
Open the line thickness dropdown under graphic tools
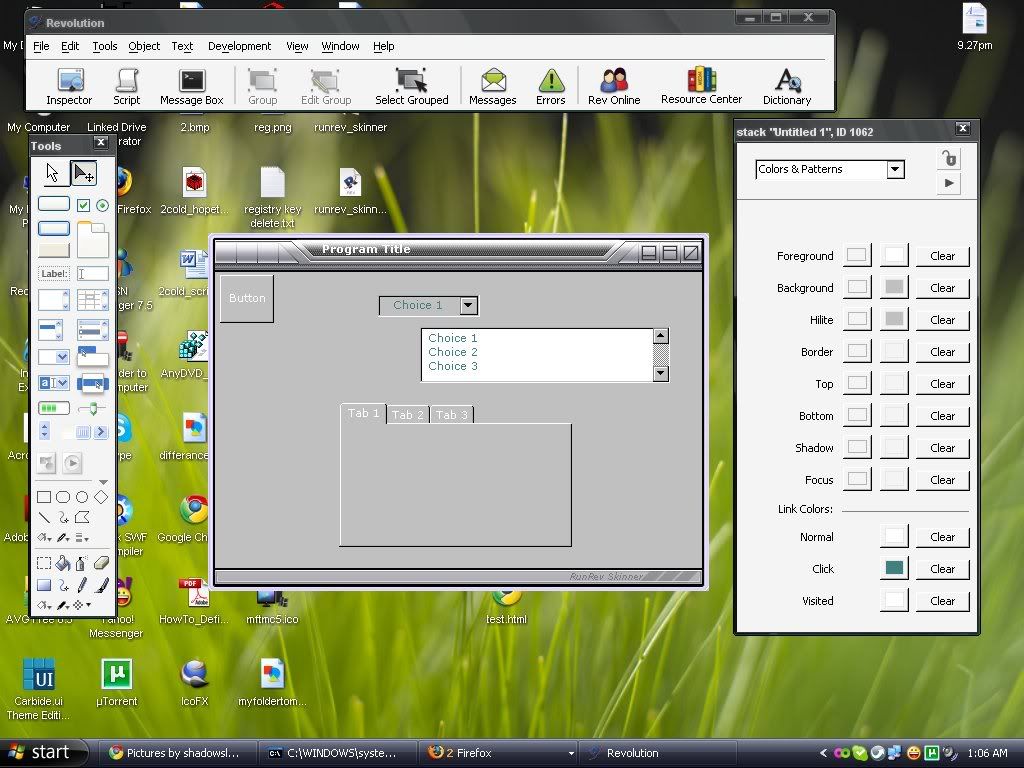pos(82,538)
